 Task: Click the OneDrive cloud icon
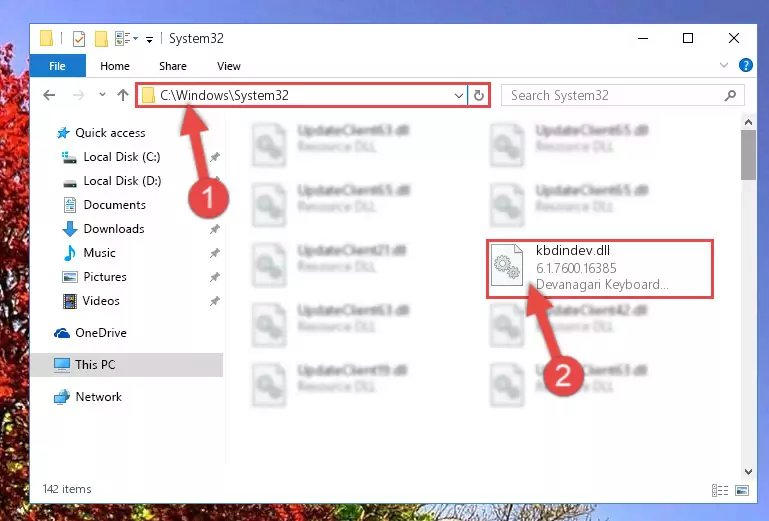pos(62,333)
